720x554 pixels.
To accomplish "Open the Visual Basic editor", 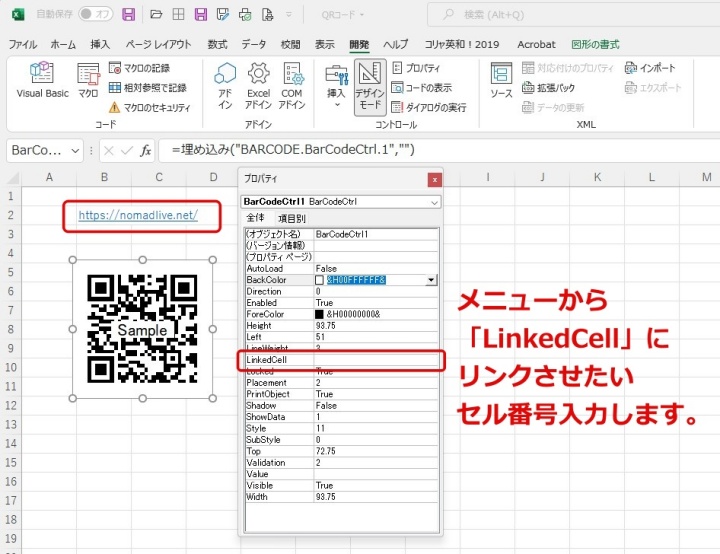I will pos(42,80).
